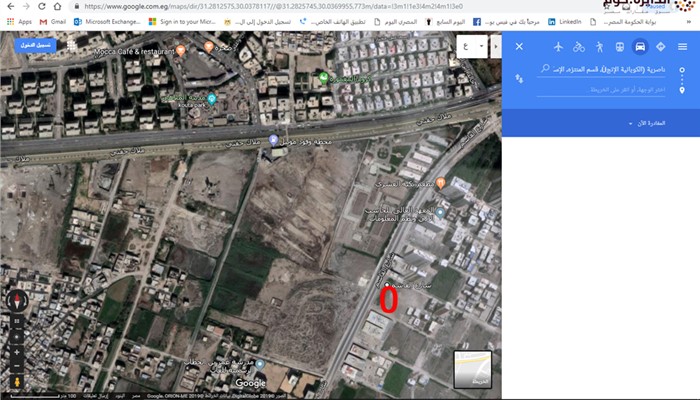
Task: Swap starting point and destination
Action: (519, 79)
